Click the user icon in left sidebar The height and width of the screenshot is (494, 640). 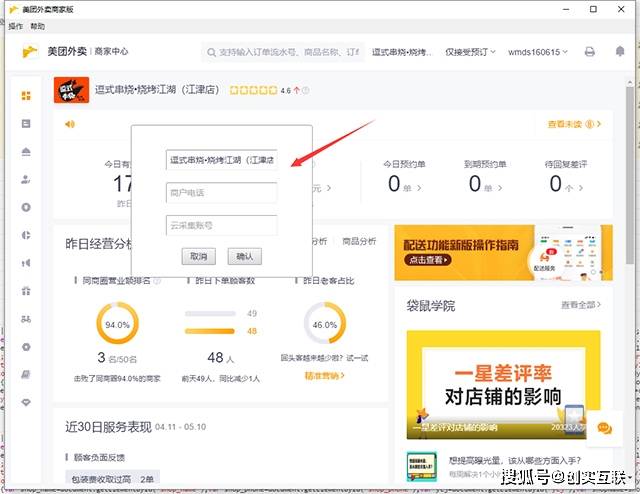pos(26,180)
